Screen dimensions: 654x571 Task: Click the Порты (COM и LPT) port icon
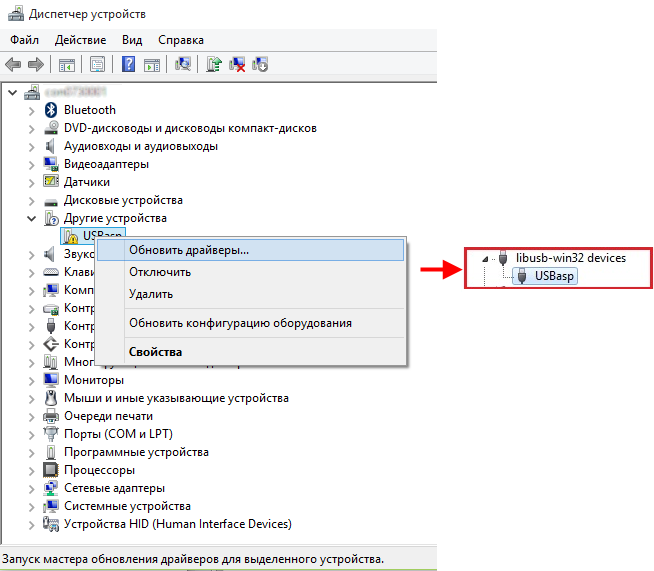[x=51, y=434]
